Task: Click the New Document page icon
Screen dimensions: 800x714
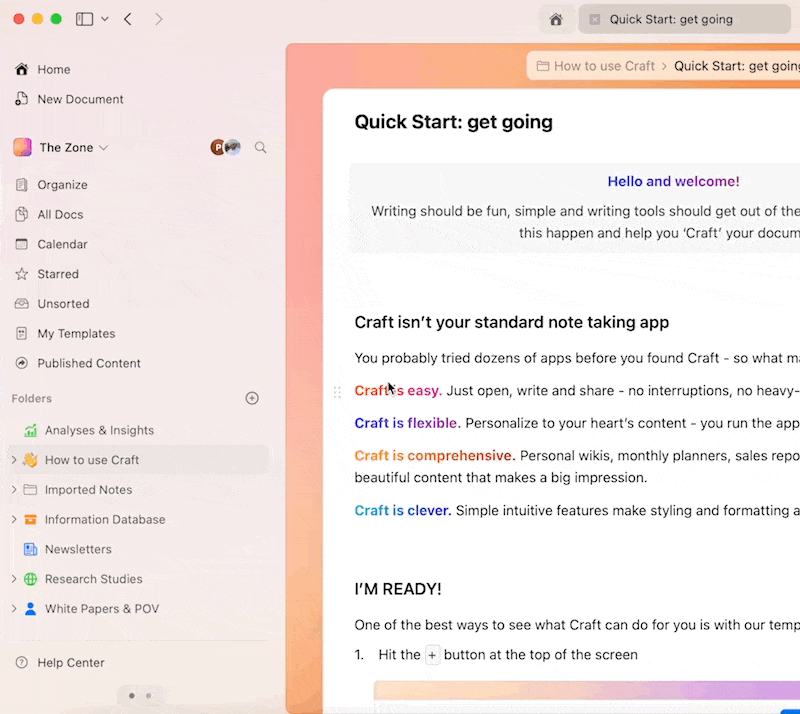Action: pos(21,99)
